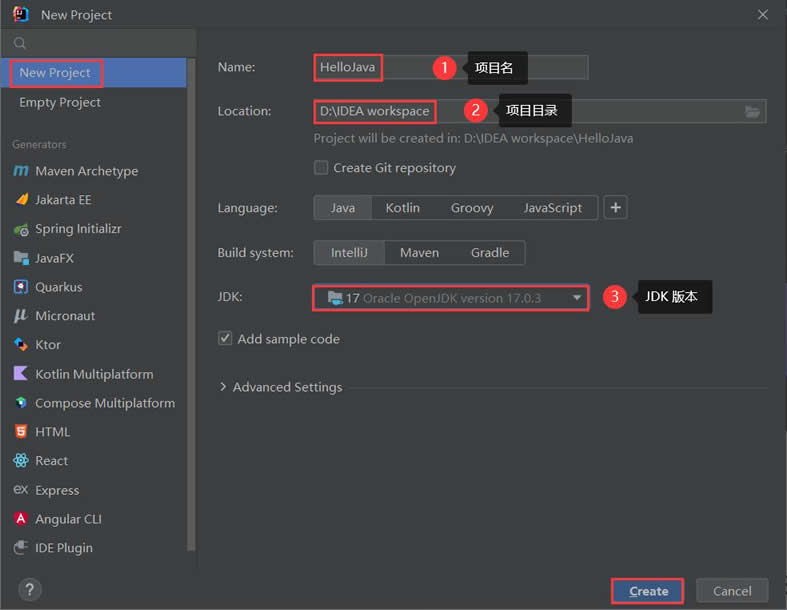Select Groovy as the language
Screen dimensions: 787x610
point(472,208)
